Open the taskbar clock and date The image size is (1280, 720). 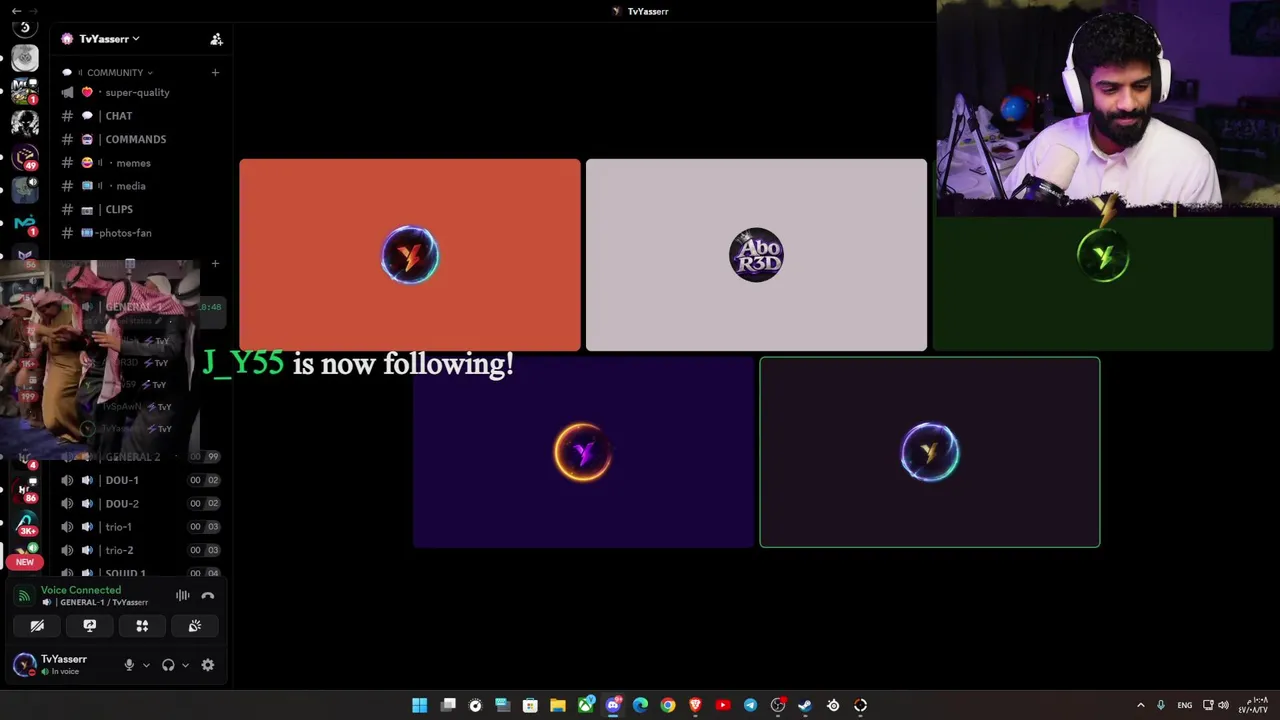tap(1254, 705)
